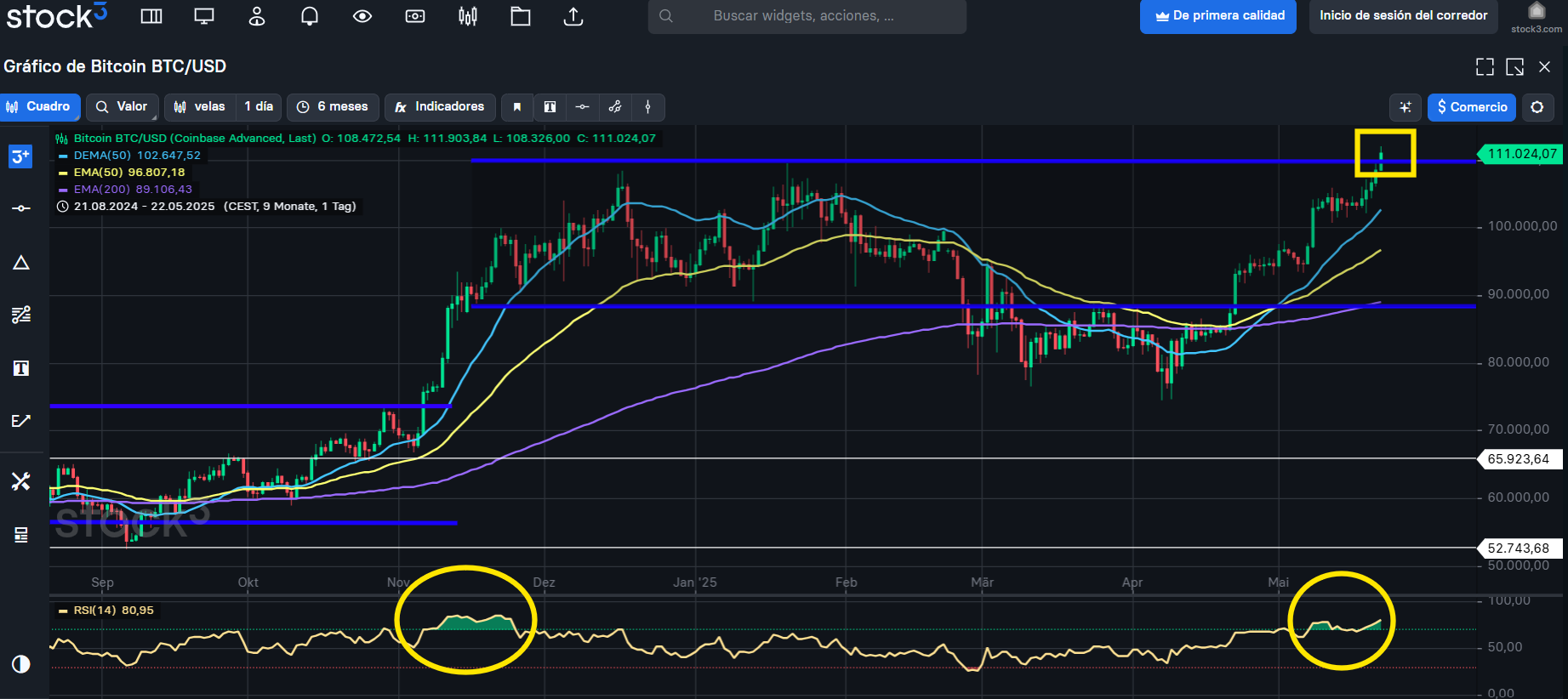Expand the 6 meses time range selector
1568x699 pixels.
pyautogui.click(x=333, y=107)
